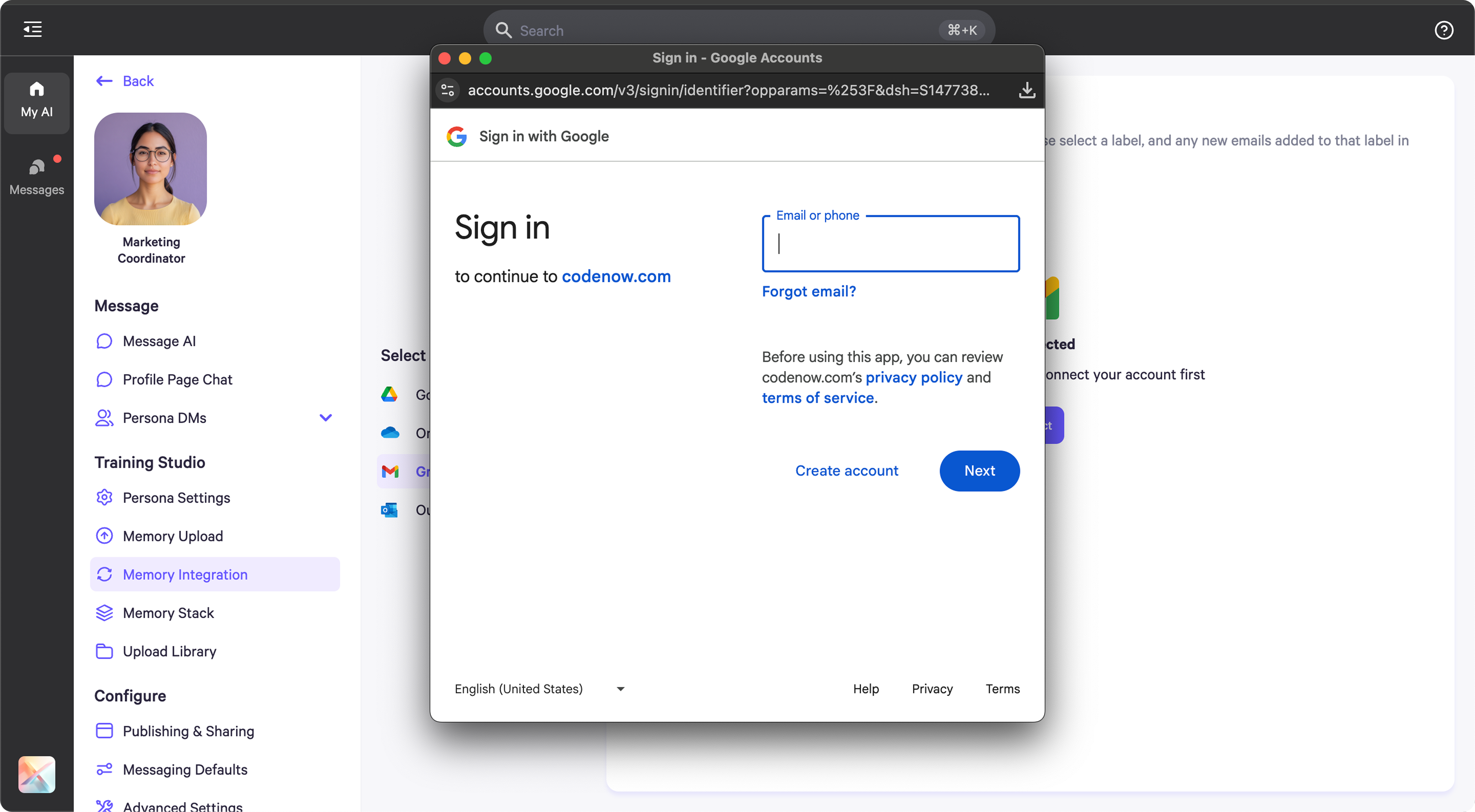Download the current page via address bar icon
Image resolution: width=1475 pixels, height=812 pixels.
click(x=1027, y=90)
